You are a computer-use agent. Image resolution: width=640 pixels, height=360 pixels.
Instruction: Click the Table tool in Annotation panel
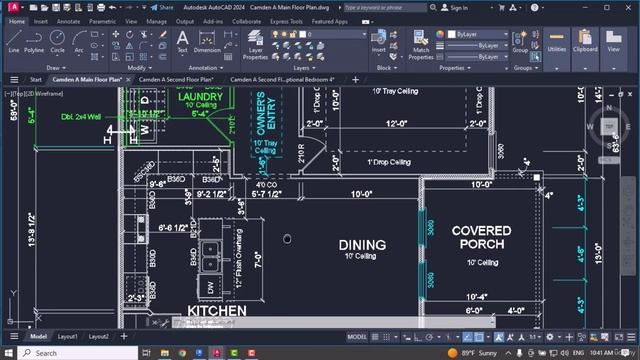point(228,57)
